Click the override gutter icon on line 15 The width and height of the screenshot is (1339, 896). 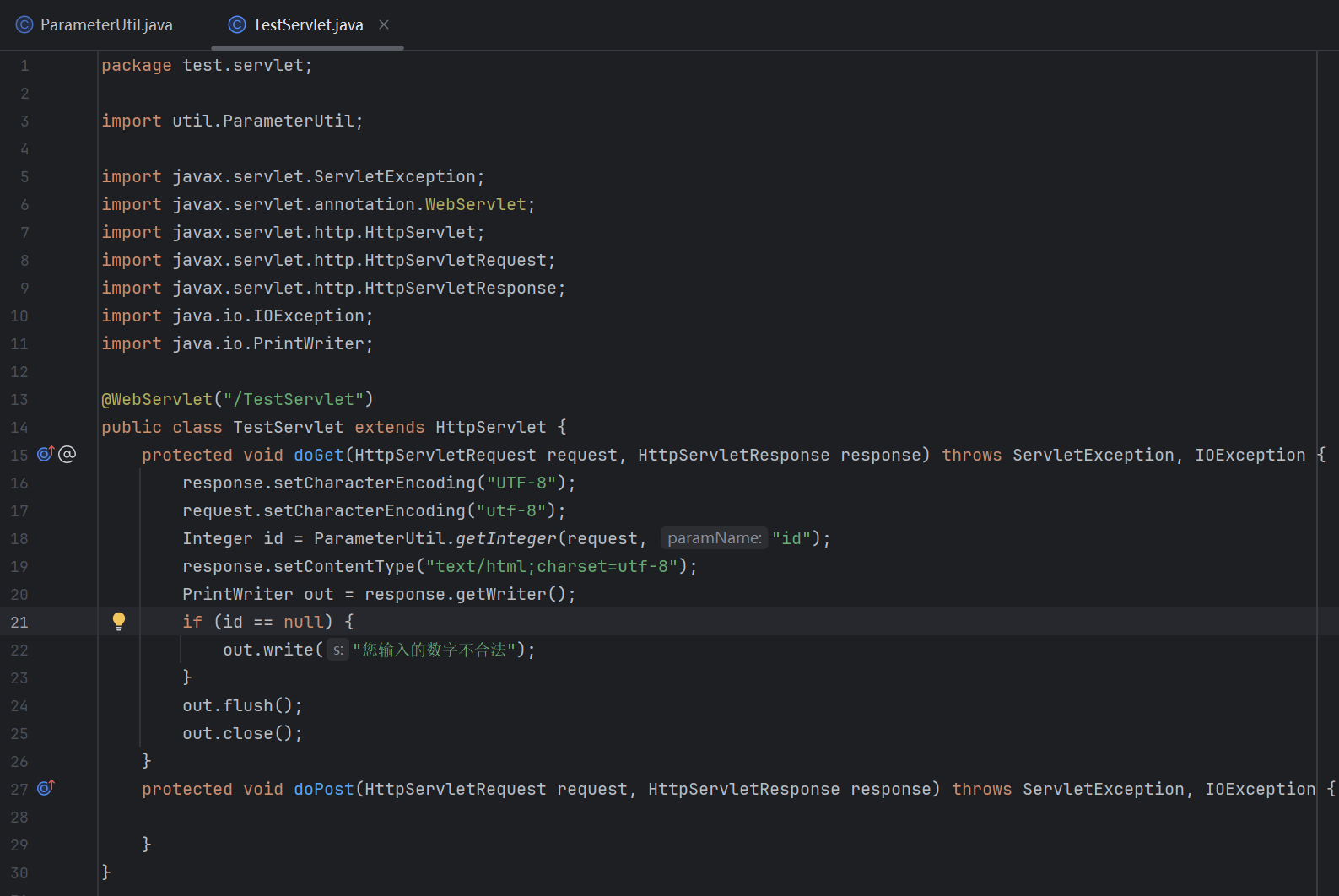(46, 454)
